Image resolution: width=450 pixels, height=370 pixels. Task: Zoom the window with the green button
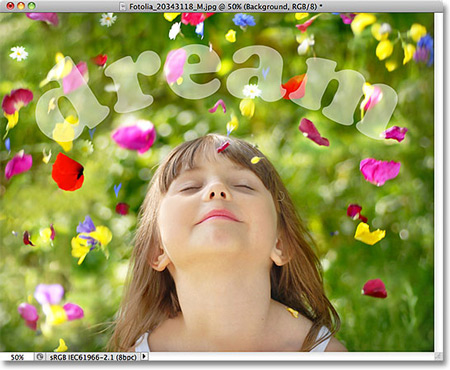(x=32, y=6)
